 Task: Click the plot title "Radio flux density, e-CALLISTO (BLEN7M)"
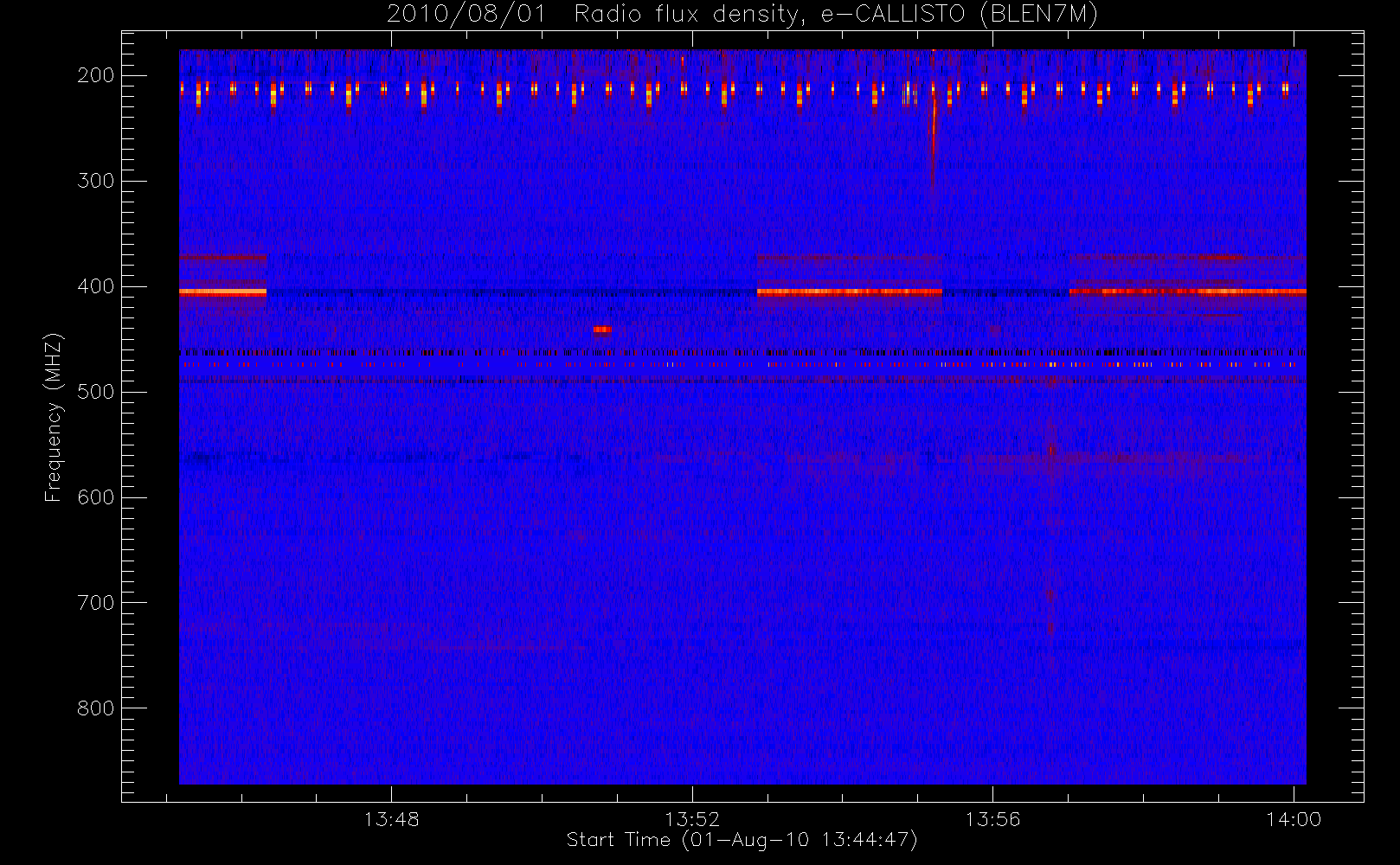pos(836,15)
